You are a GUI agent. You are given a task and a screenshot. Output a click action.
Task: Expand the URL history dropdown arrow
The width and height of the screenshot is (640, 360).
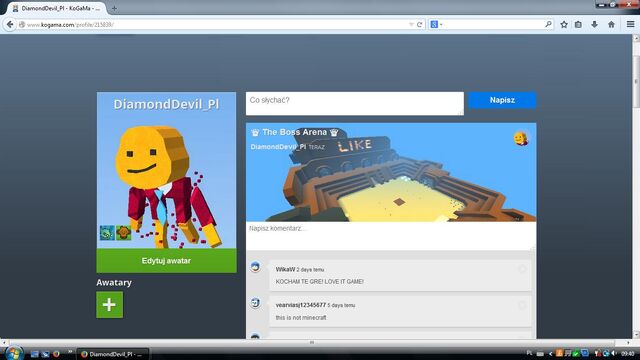point(411,24)
